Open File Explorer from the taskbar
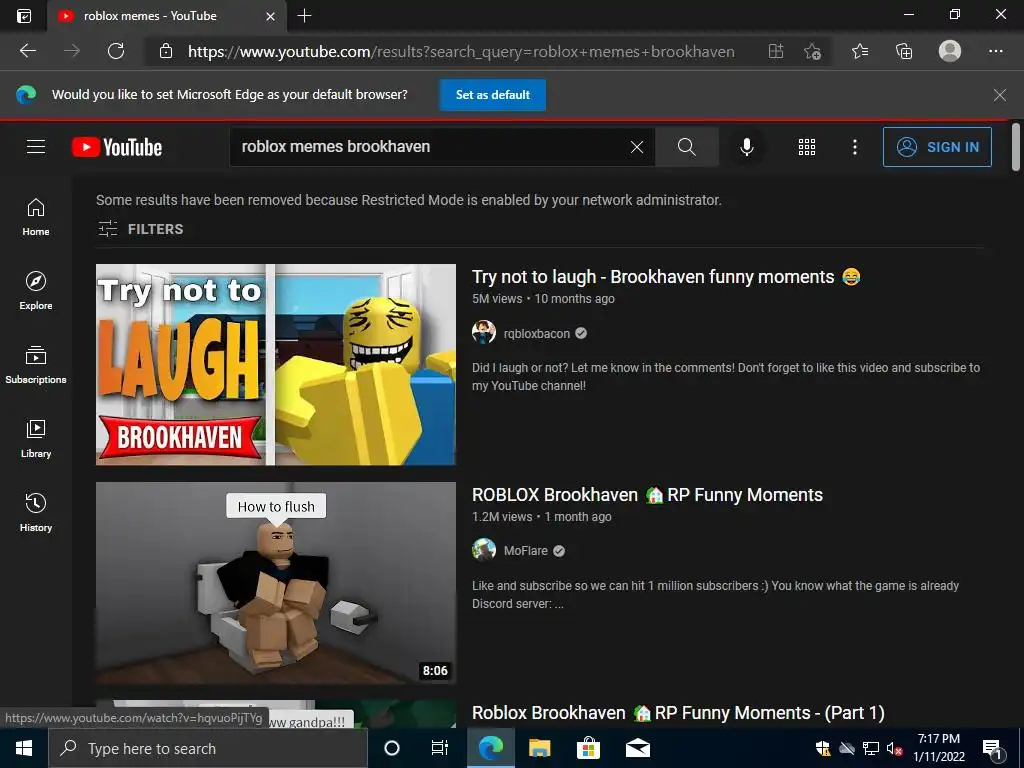 pos(539,748)
